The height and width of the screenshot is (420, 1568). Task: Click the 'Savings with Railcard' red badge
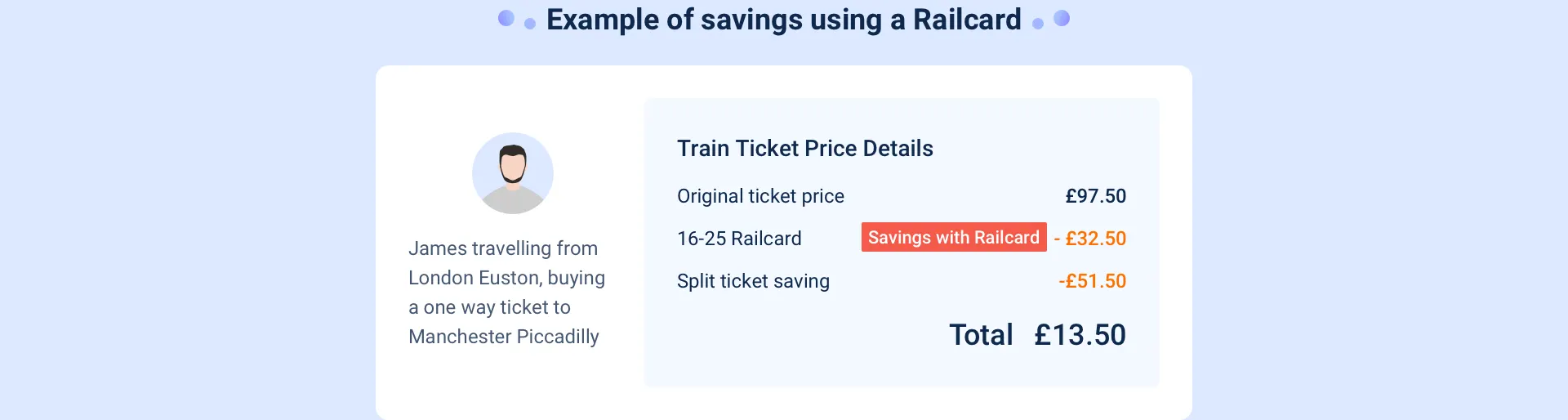tap(954, 237)
